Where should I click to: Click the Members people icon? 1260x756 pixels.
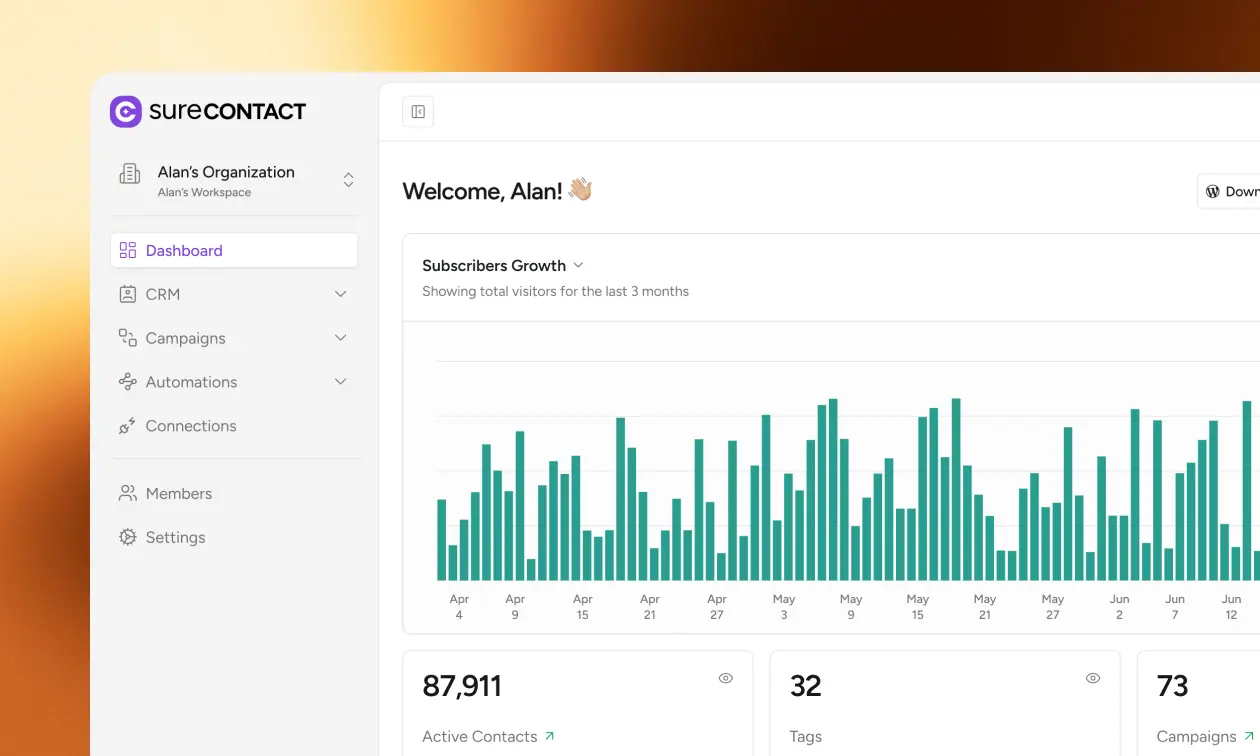pos(128,493)
